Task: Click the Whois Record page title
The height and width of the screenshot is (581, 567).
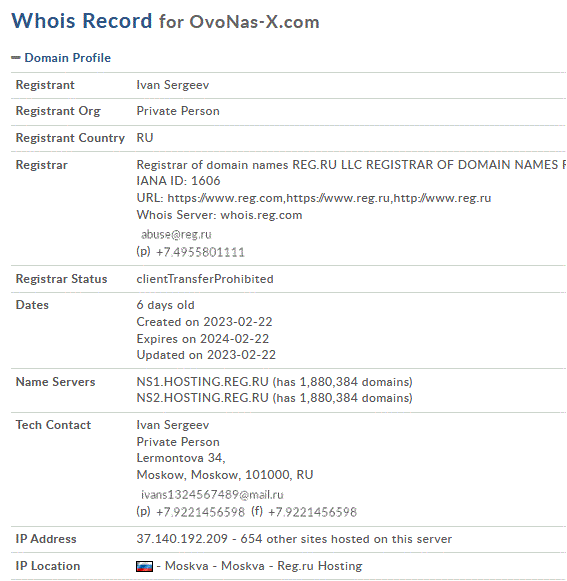Action: [82, 21]
